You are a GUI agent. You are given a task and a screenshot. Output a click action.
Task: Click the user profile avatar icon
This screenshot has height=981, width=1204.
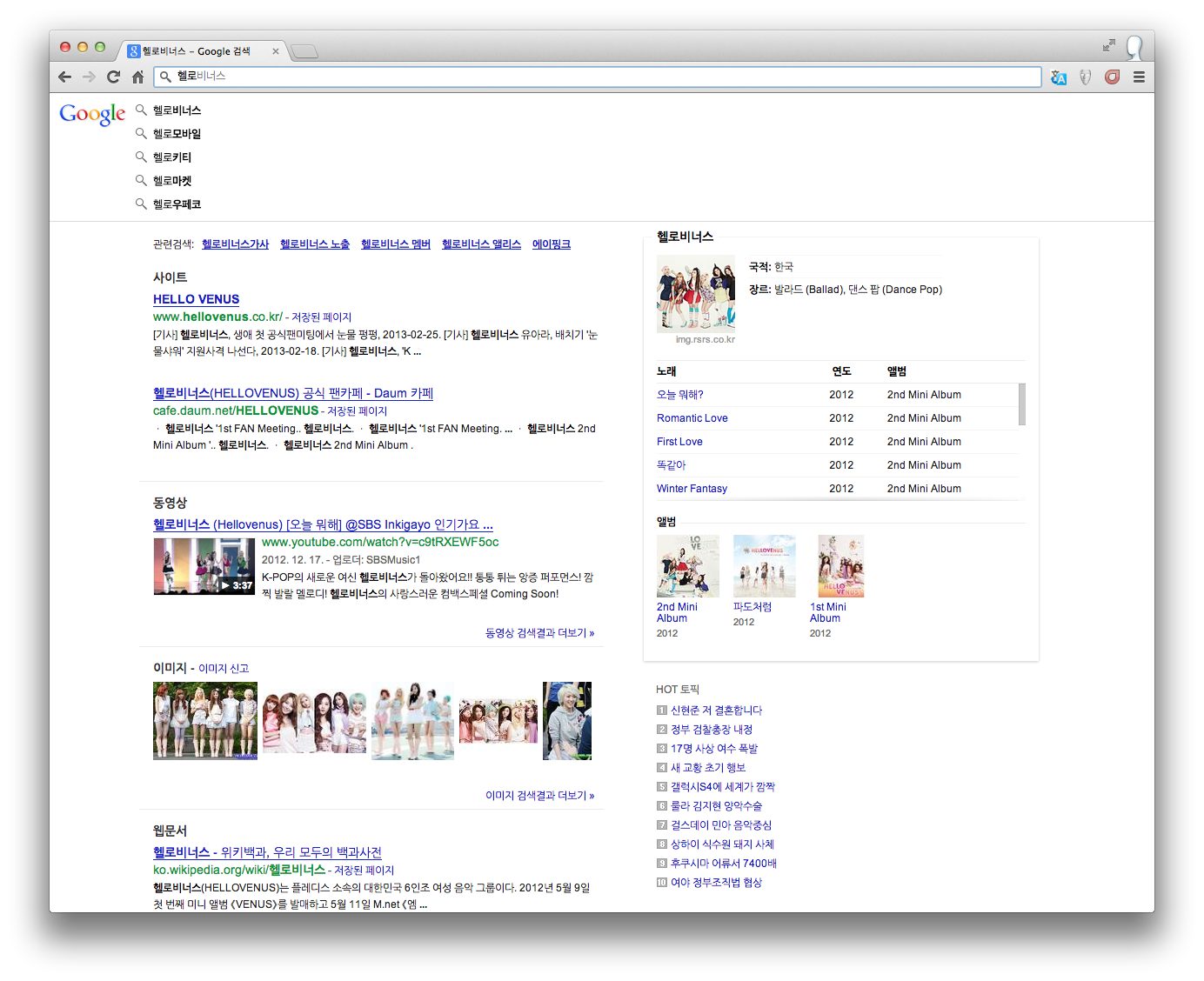tap(1134, 47)
